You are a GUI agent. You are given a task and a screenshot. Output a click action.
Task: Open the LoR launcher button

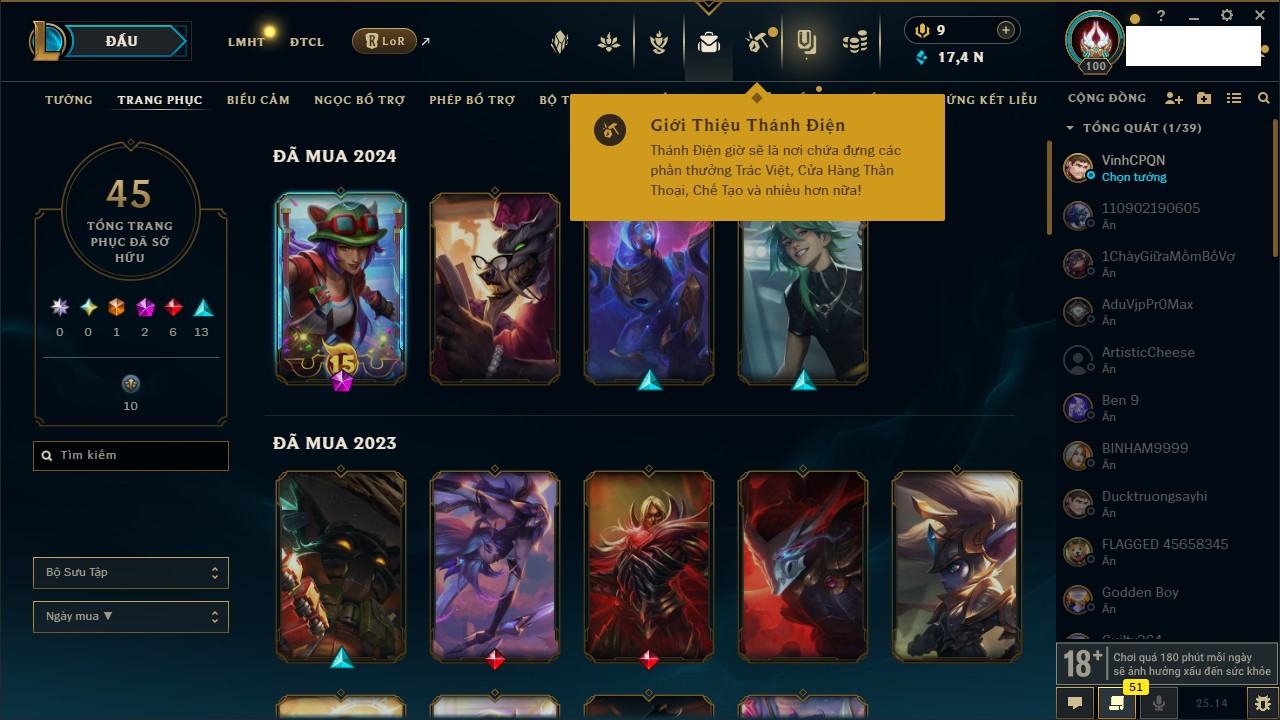pos(384,41)
